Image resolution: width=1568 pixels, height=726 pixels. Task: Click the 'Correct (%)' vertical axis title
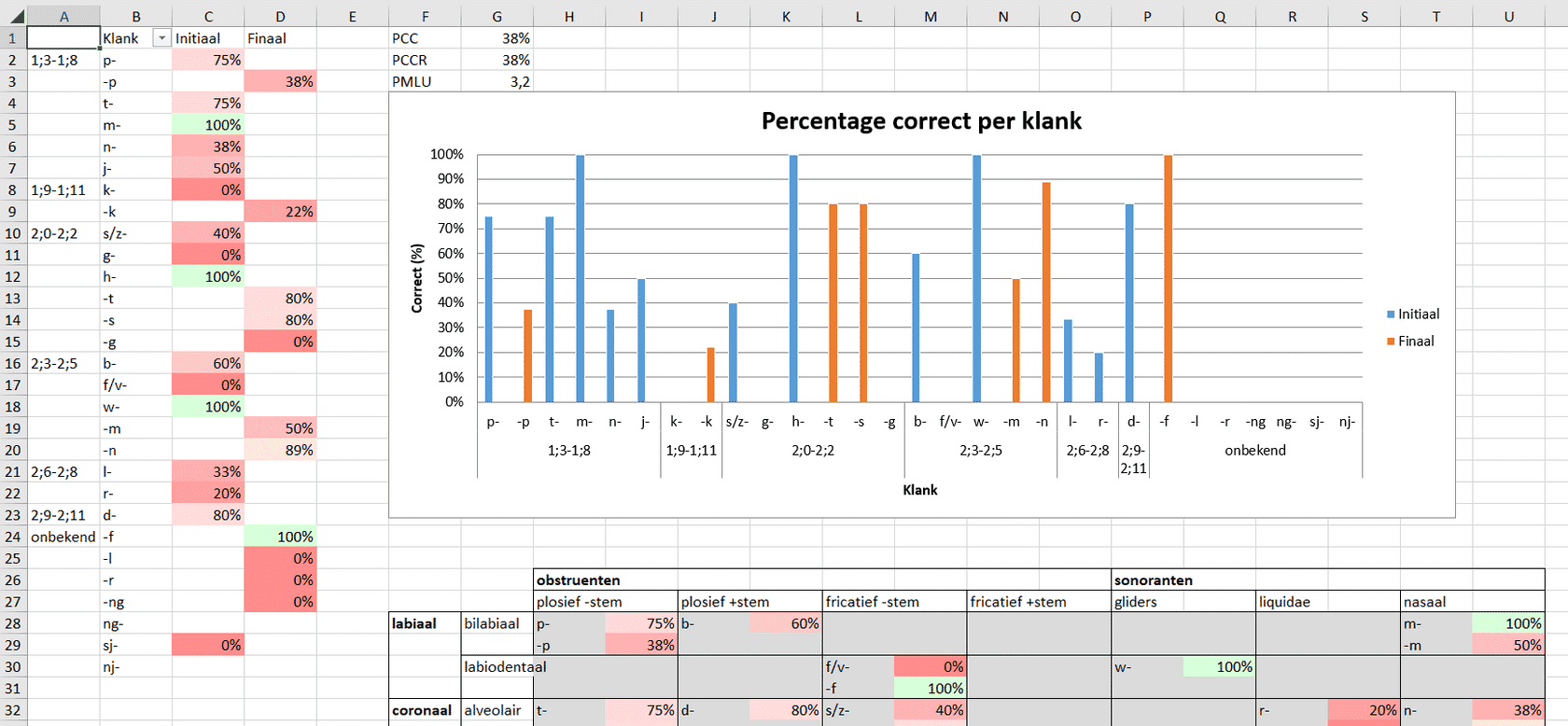tap(417, 278)
